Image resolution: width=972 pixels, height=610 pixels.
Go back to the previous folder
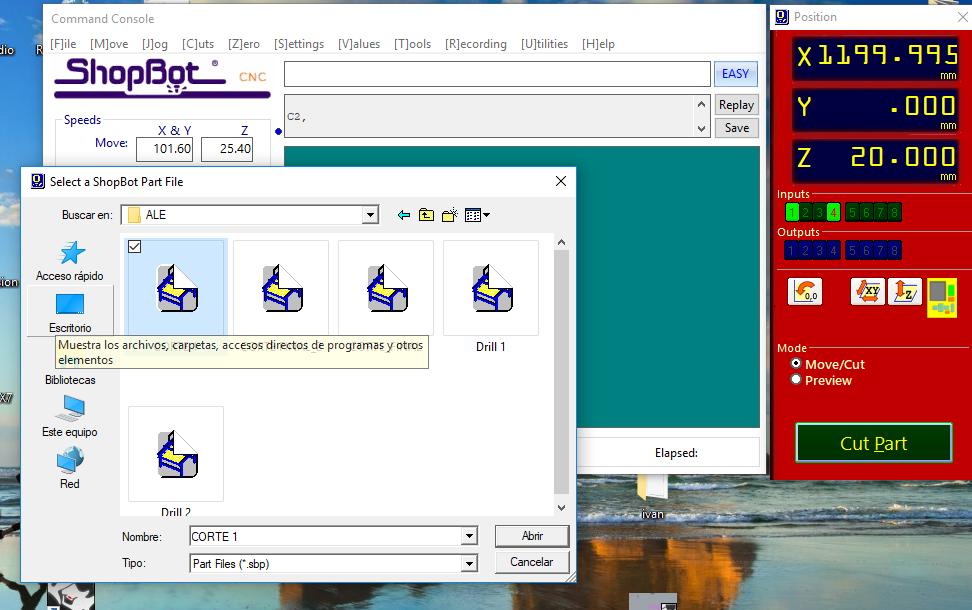(404, 215)
